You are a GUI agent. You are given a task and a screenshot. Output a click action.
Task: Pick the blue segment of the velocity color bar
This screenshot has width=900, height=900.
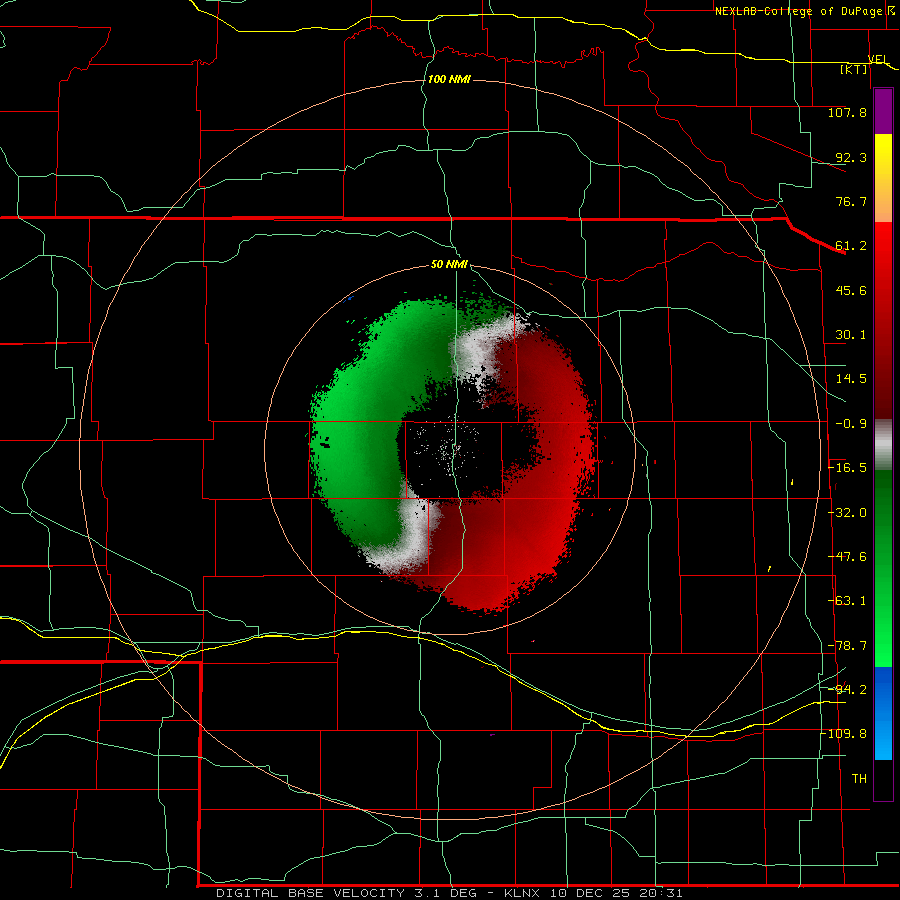[883, 713]
